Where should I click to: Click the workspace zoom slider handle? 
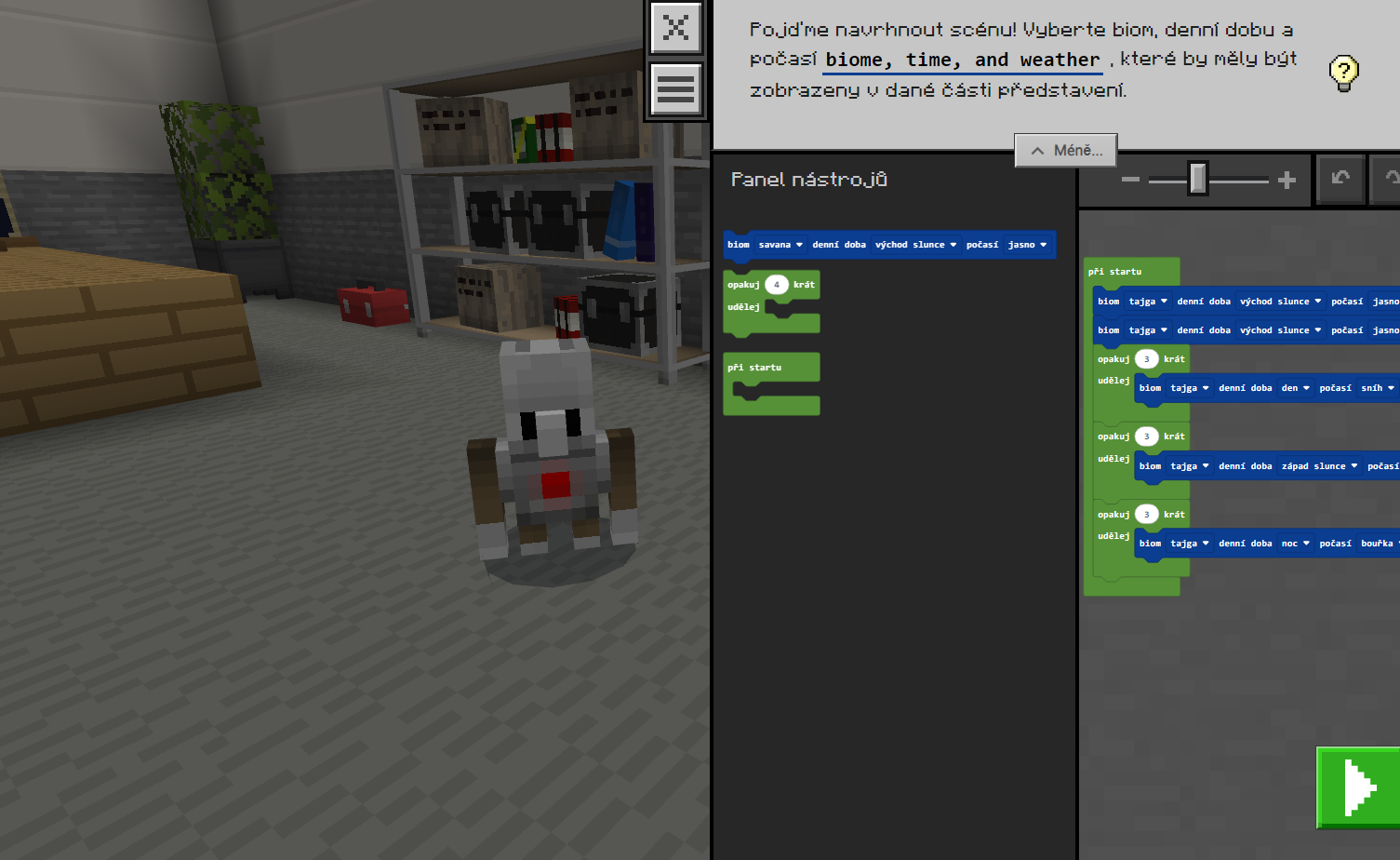point(1198,179)
